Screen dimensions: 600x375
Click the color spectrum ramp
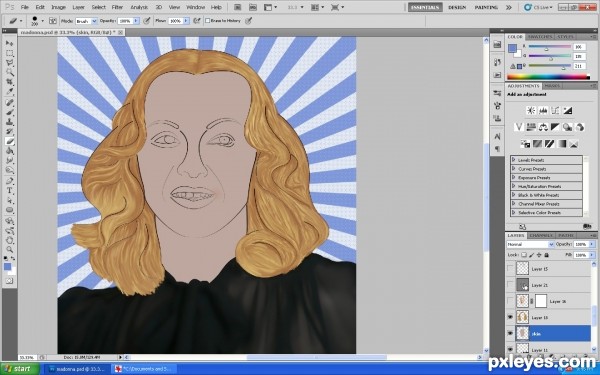click(548, 77)
